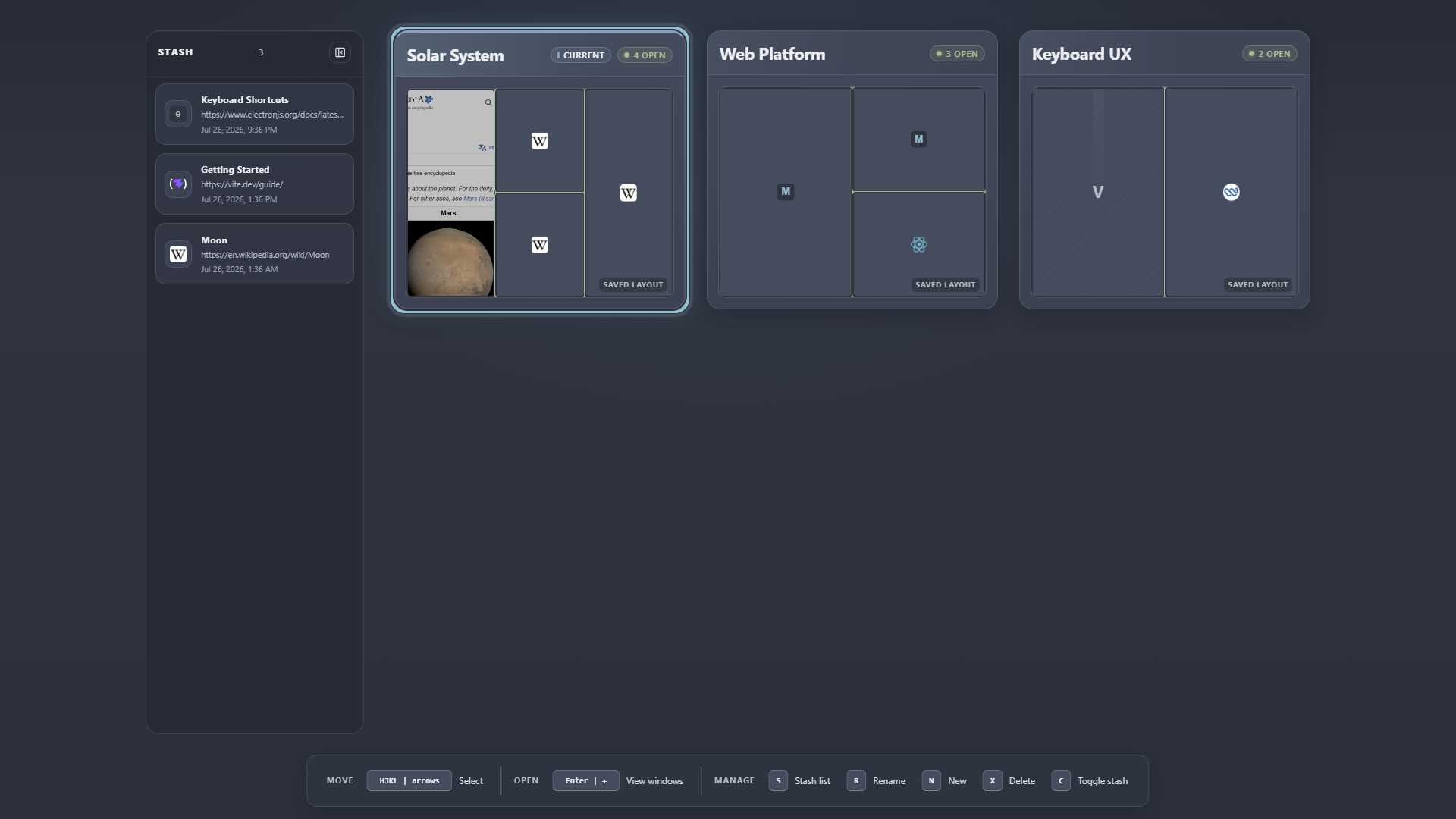This screenshot has width=1456, height=819.
Task: Click tall right Wikipedia tile in Solar System
Action: [x=629, y=193]
